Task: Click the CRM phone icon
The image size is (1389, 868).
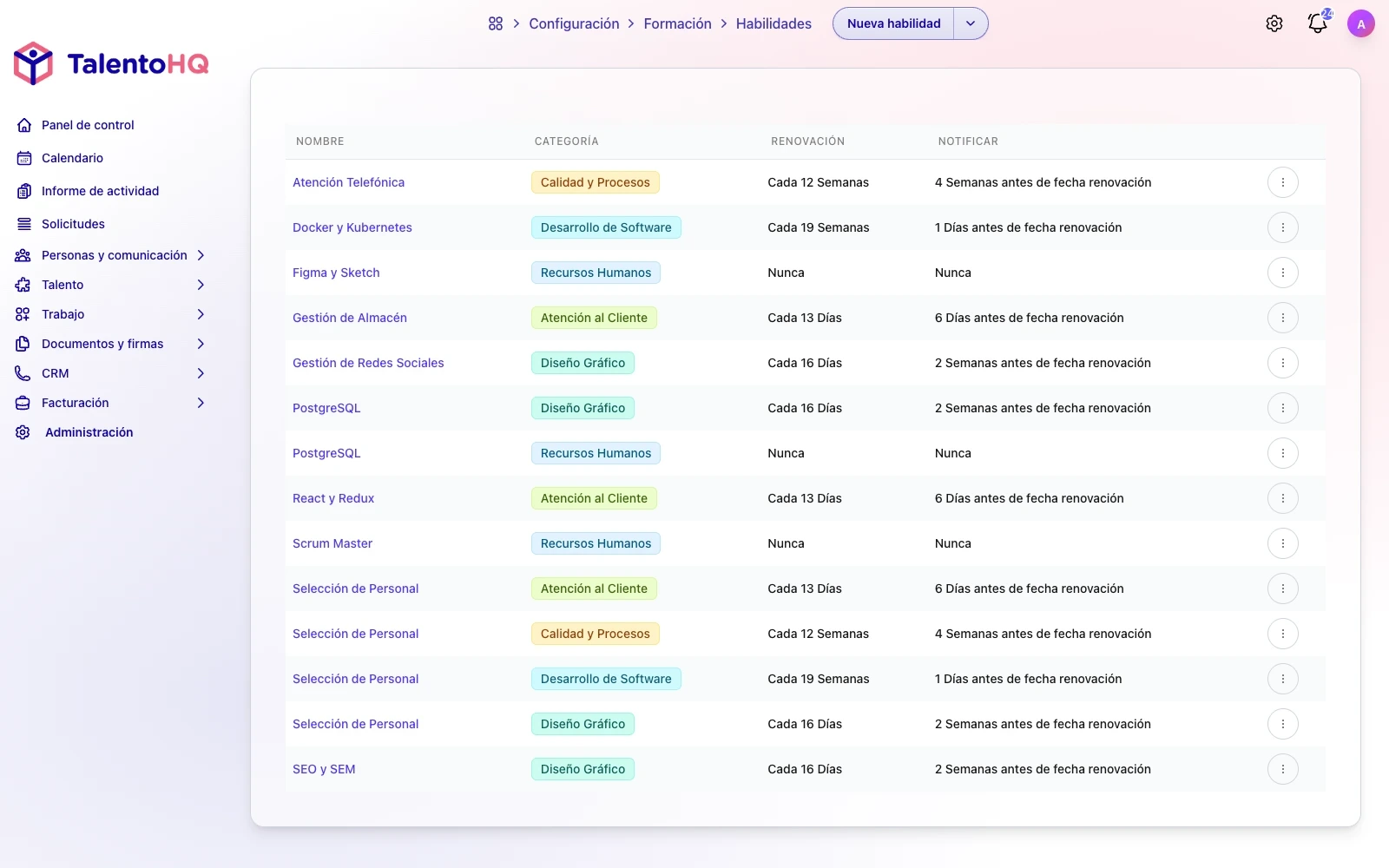Action: point(23,373)
